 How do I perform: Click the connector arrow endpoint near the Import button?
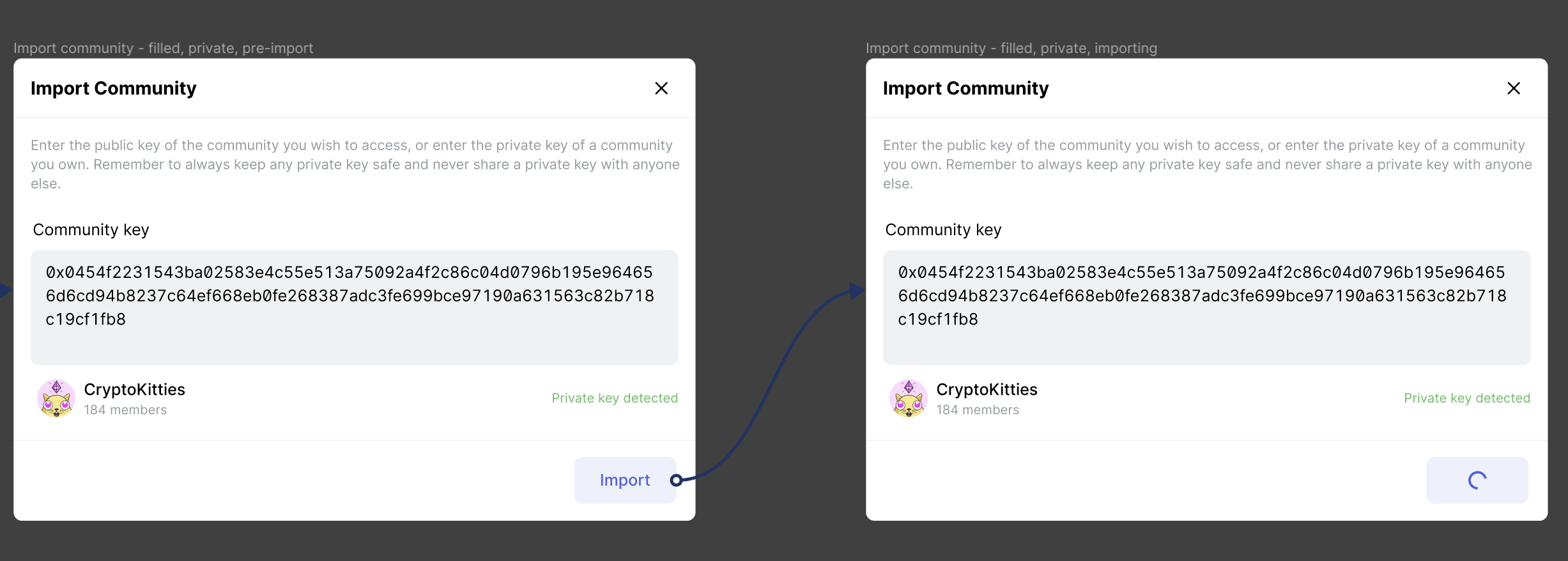tap(677, 480)
